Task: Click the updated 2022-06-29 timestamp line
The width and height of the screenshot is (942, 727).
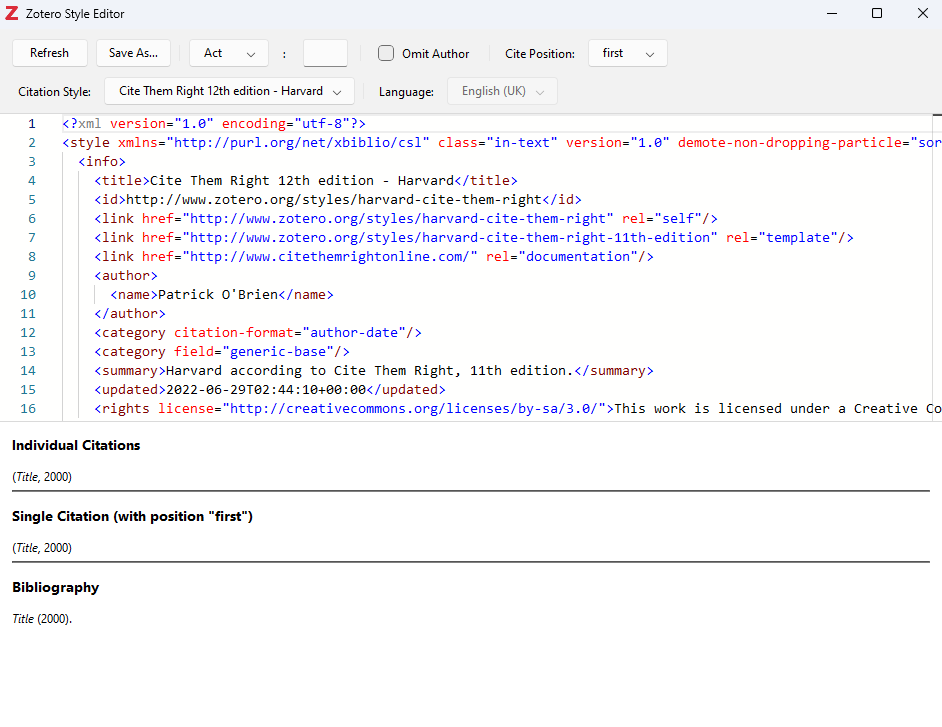Action: click(x=270, y=390)
